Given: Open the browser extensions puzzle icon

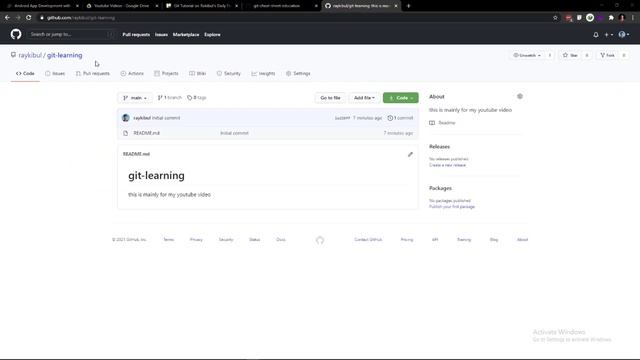Looking at the screenshot, I should click(x=611, y=18).
